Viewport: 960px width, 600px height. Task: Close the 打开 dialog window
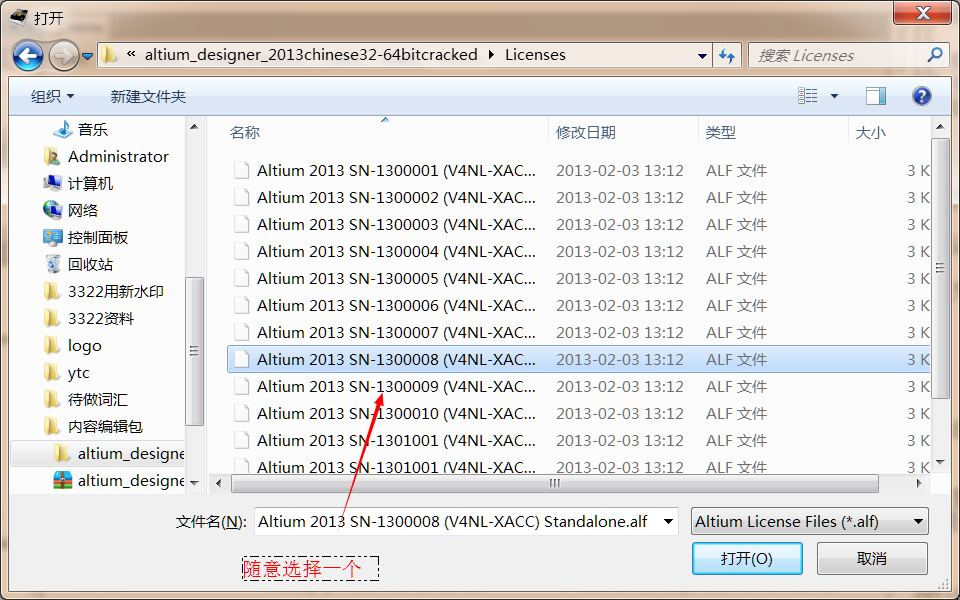click(923, 13)
